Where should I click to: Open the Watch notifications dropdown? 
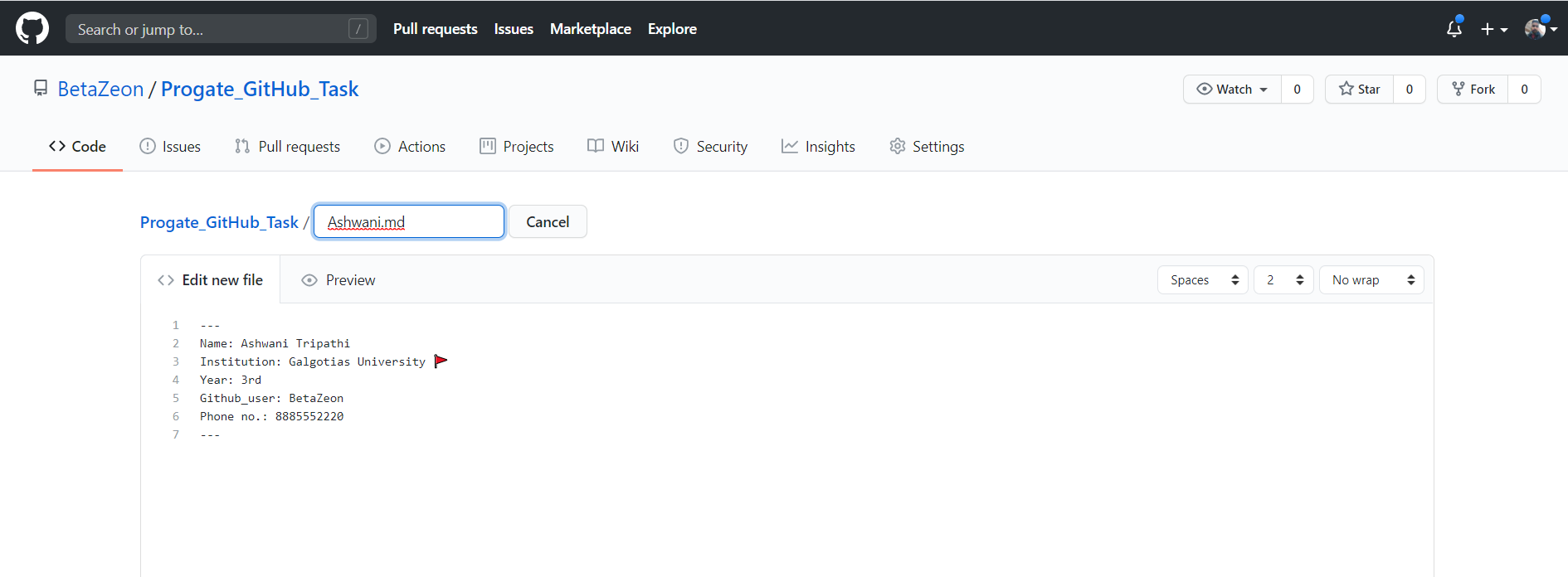point(1232,89)
